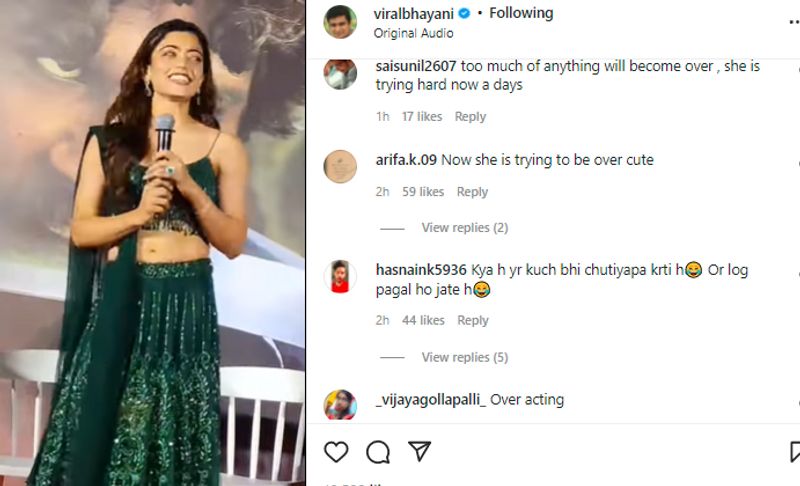Click _vijayagollapalli_ avatar
Viewport: 800px width, 486px height.
pos(340,405)
